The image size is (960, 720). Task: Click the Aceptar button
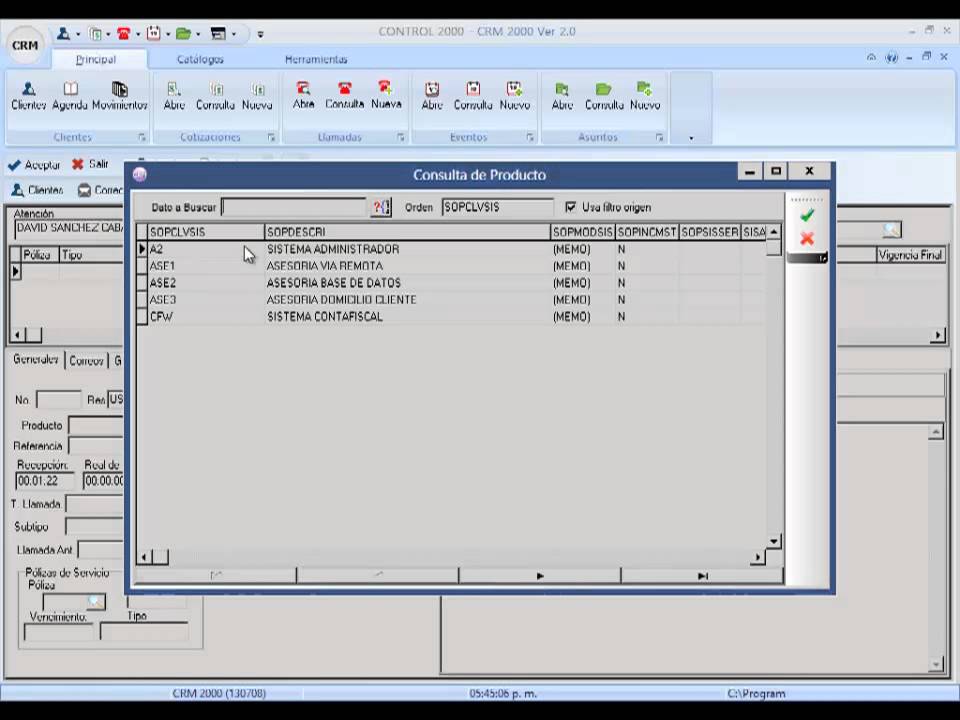[35, 165]
